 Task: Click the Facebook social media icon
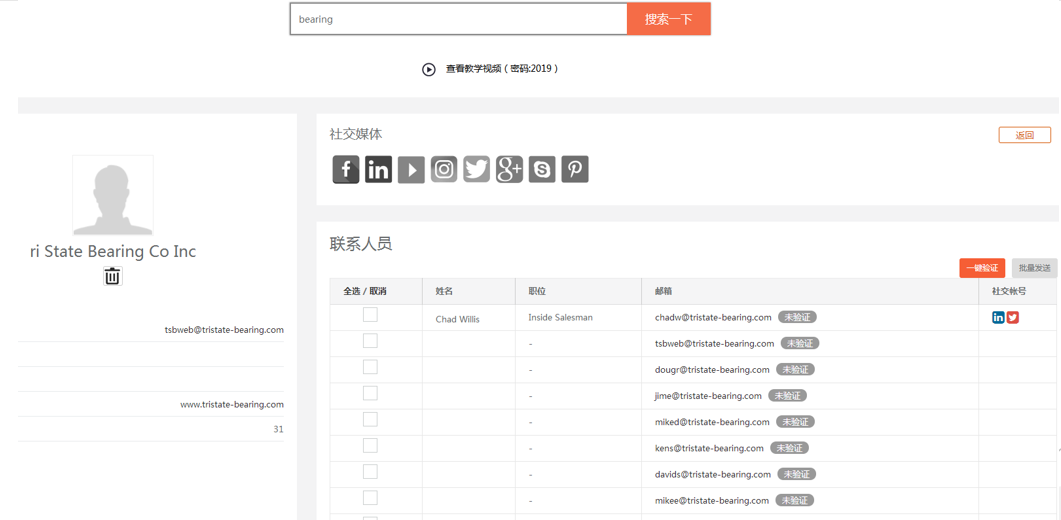[x=346, y=169]
